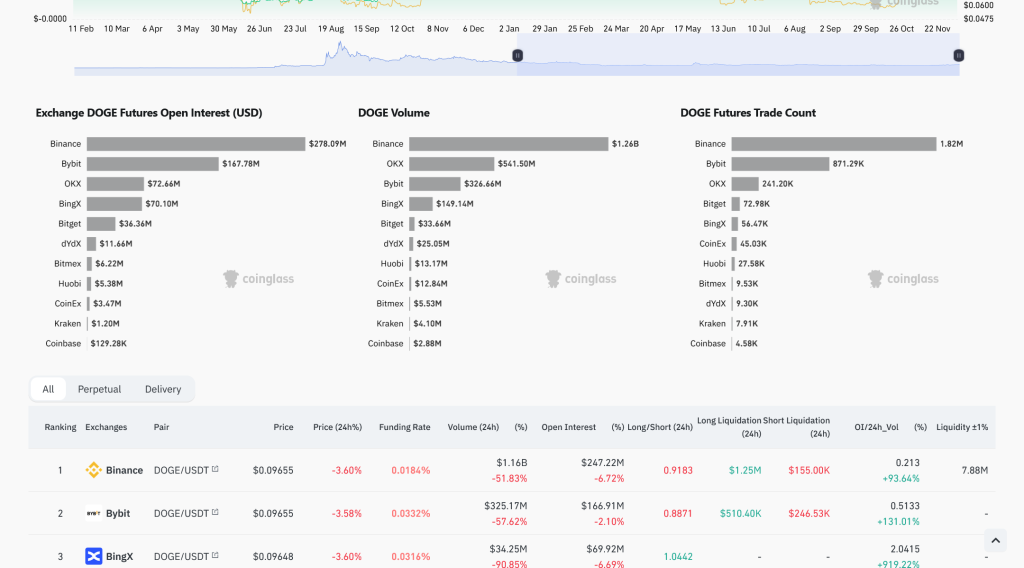Click DOGE/USDT pair in Bybit row

pos(181,513)
